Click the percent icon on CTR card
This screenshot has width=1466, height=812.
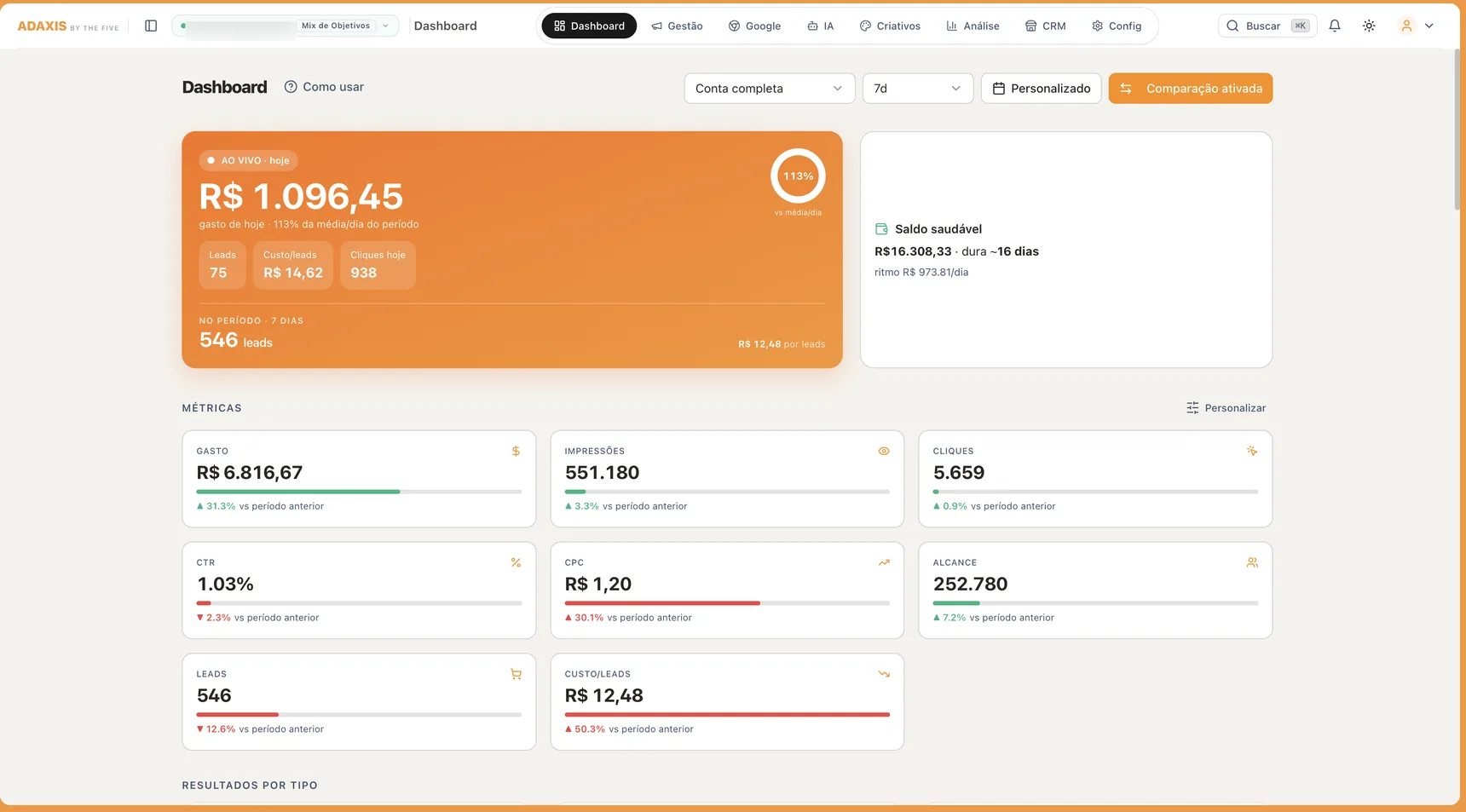coord(516,562)
